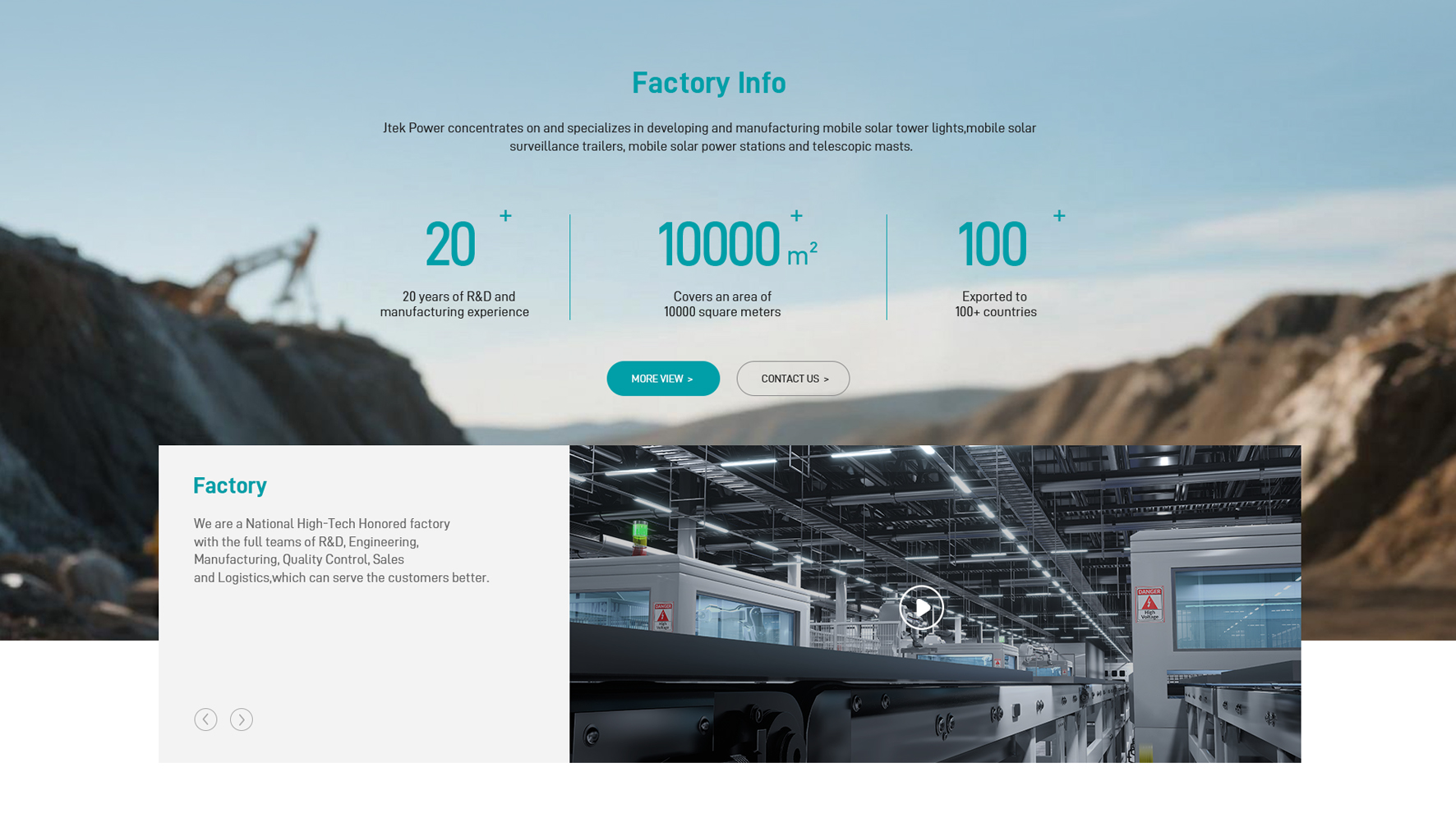1456x818 pixels.
Task: Click the large 20 statistic number
Action: tap(449, 245)
